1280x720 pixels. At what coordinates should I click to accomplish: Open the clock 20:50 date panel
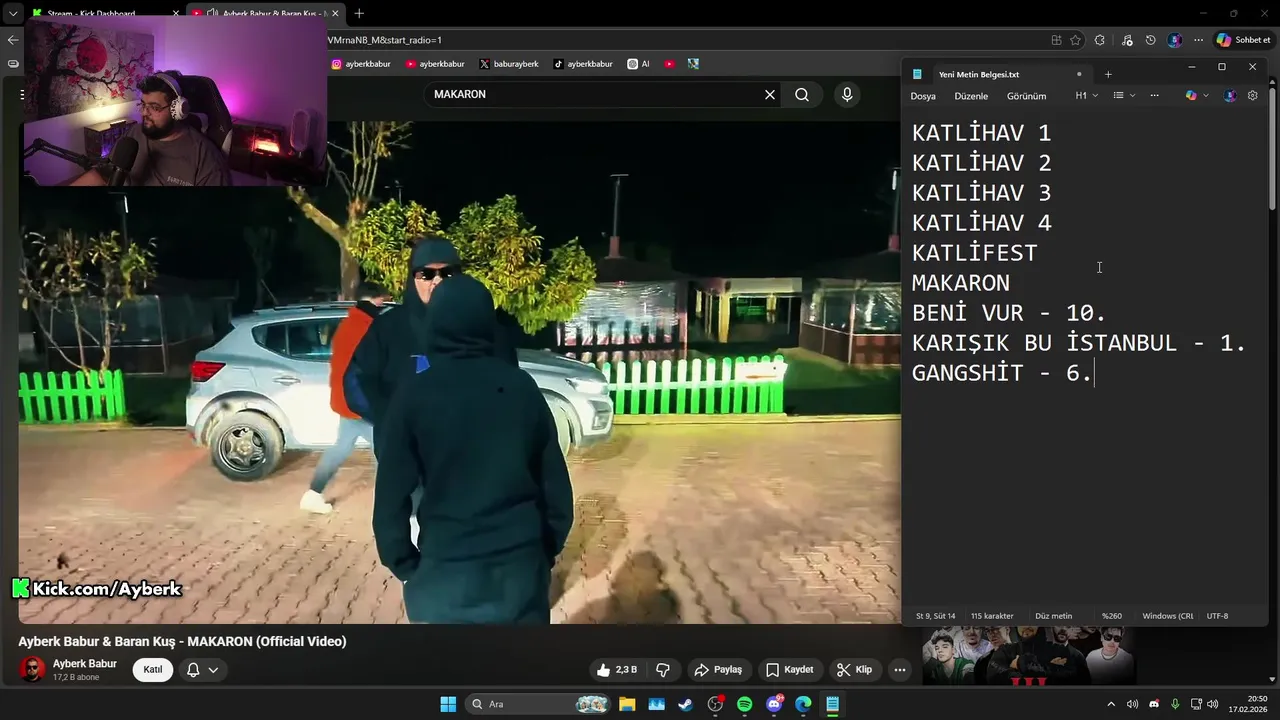click(x=1248, y=704)
